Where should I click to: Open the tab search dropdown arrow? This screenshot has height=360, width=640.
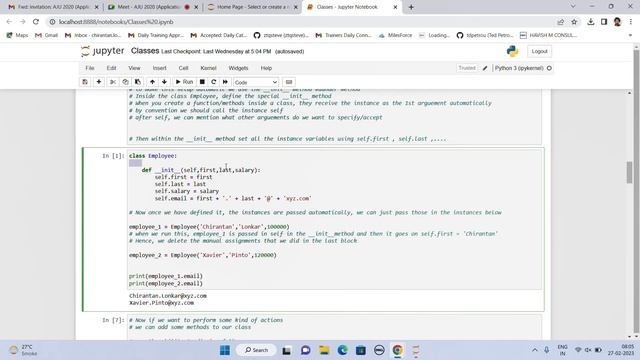(x=573, y=7)
